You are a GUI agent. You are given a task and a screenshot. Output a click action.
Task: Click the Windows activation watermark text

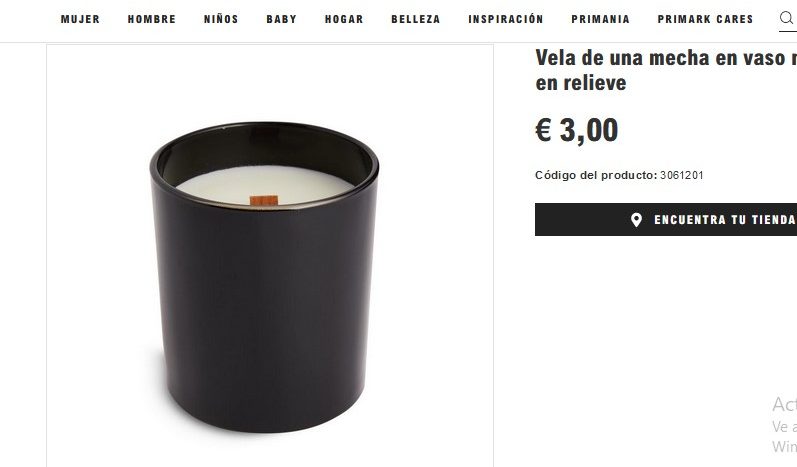click(784, 425)
